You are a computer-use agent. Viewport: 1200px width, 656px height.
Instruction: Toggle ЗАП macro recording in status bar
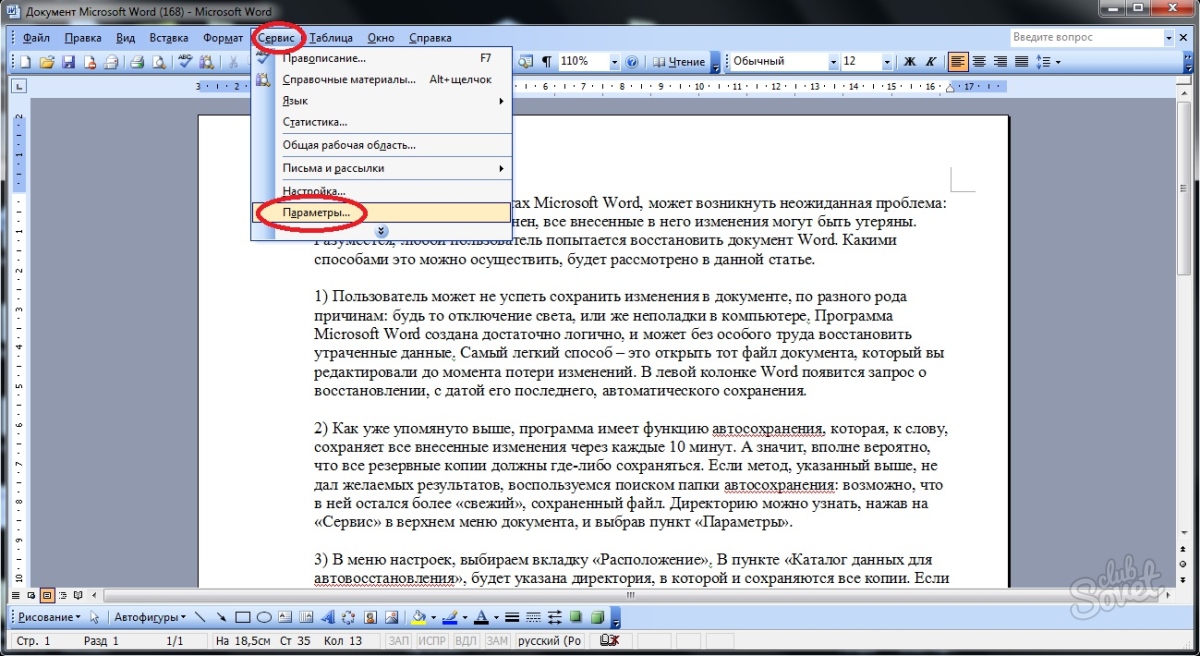point(397,640)
